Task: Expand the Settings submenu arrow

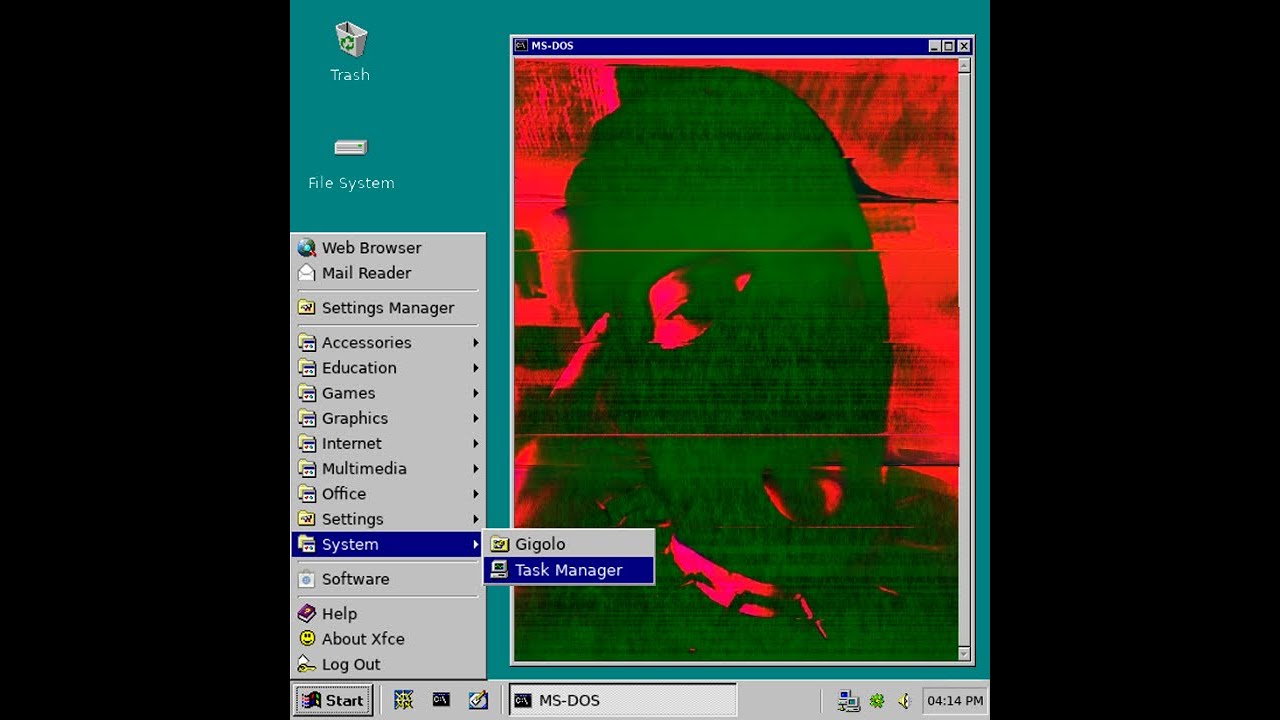Action: pos(476,519)
